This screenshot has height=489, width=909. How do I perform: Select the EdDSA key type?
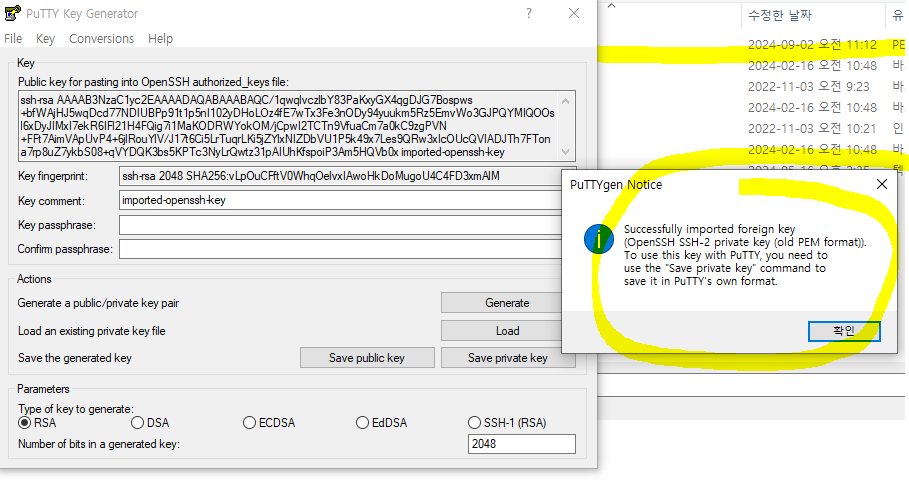[x=381, y=423]
